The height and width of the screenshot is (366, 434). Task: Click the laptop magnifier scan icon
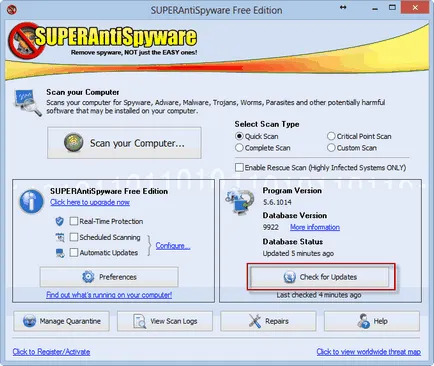click(28, 103)
